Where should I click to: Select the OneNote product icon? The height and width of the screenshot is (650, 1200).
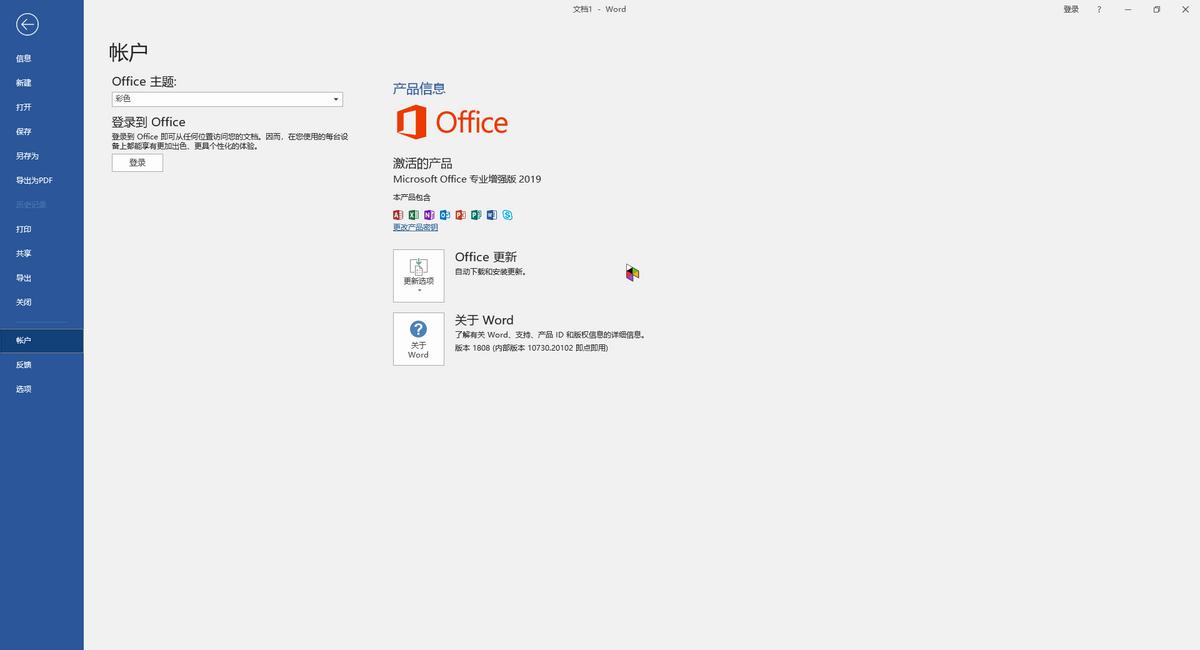point(428,214)
